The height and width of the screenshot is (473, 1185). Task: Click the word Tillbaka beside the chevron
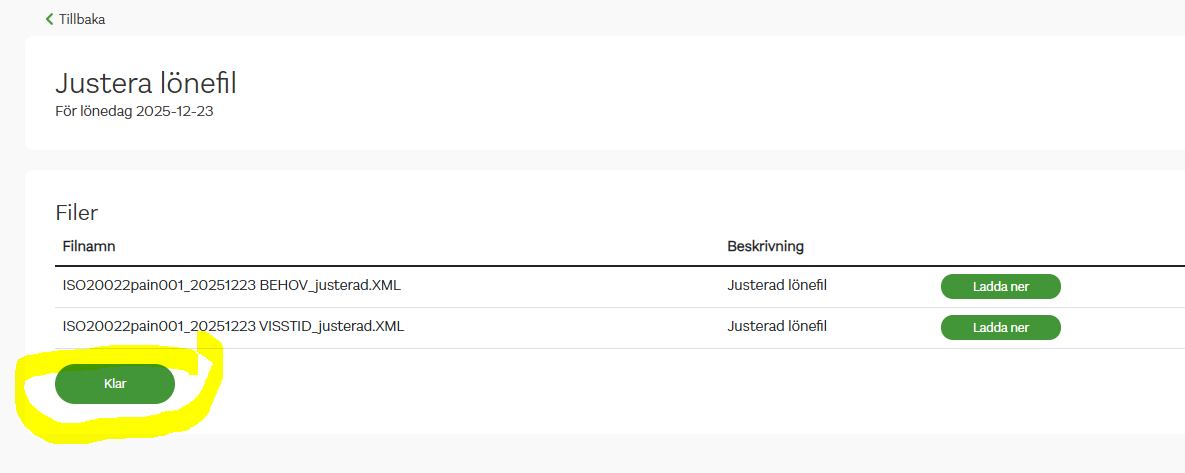coord(82,19)
